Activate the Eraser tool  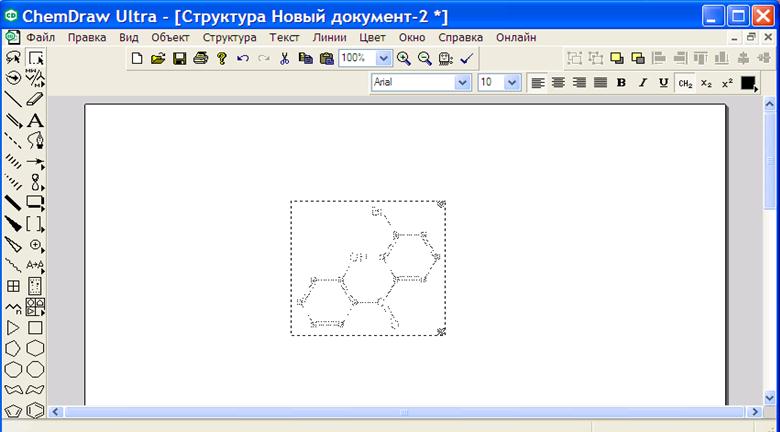click(x=35, y=99)
